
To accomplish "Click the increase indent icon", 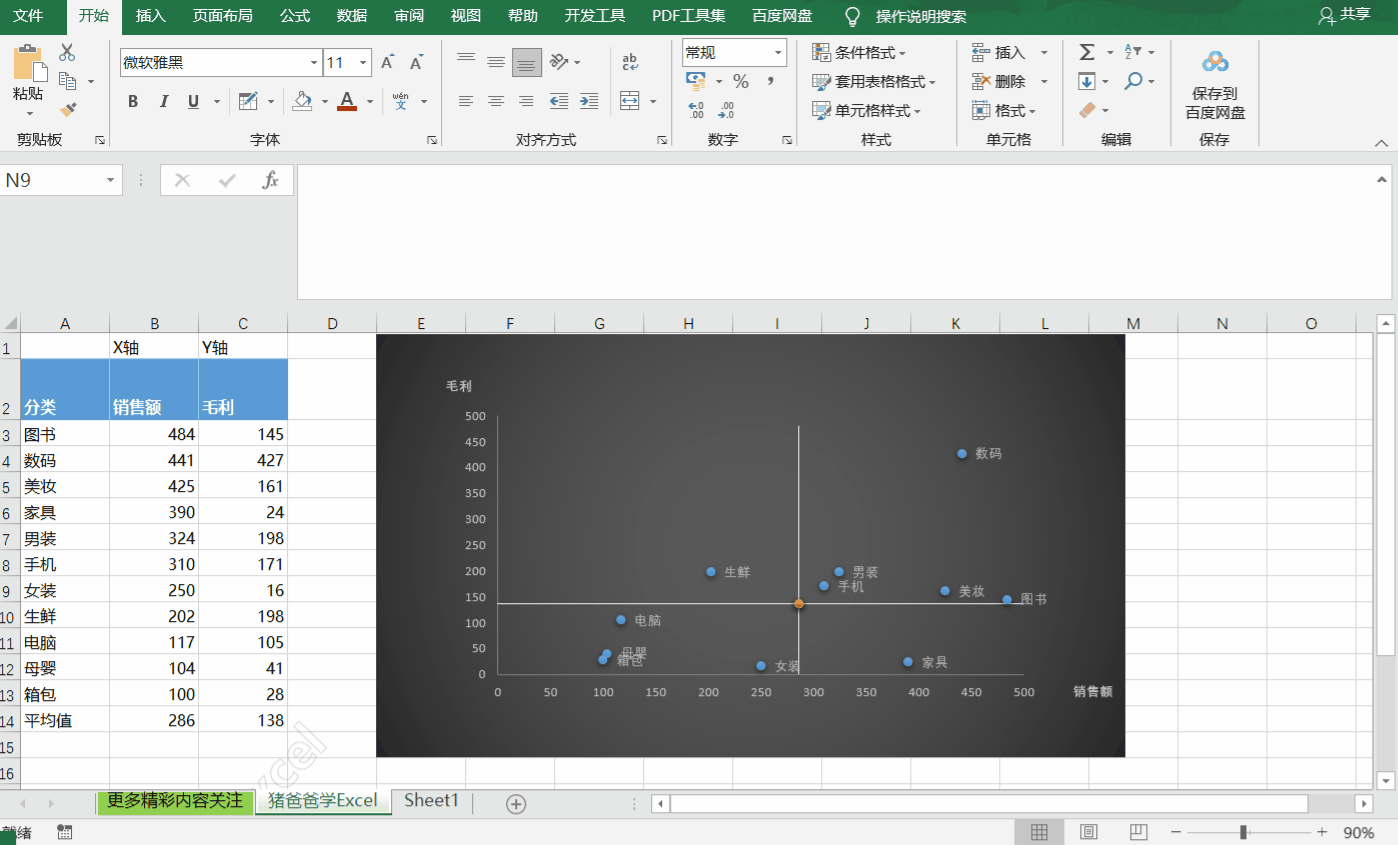I will coord(589,101).
